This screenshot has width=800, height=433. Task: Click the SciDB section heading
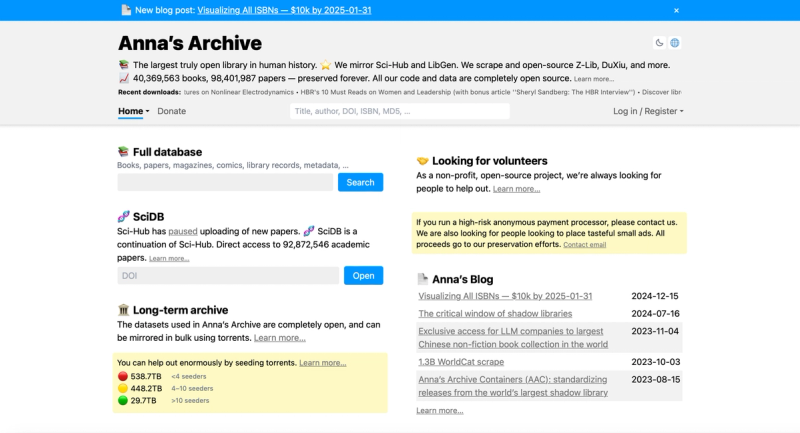148,217
